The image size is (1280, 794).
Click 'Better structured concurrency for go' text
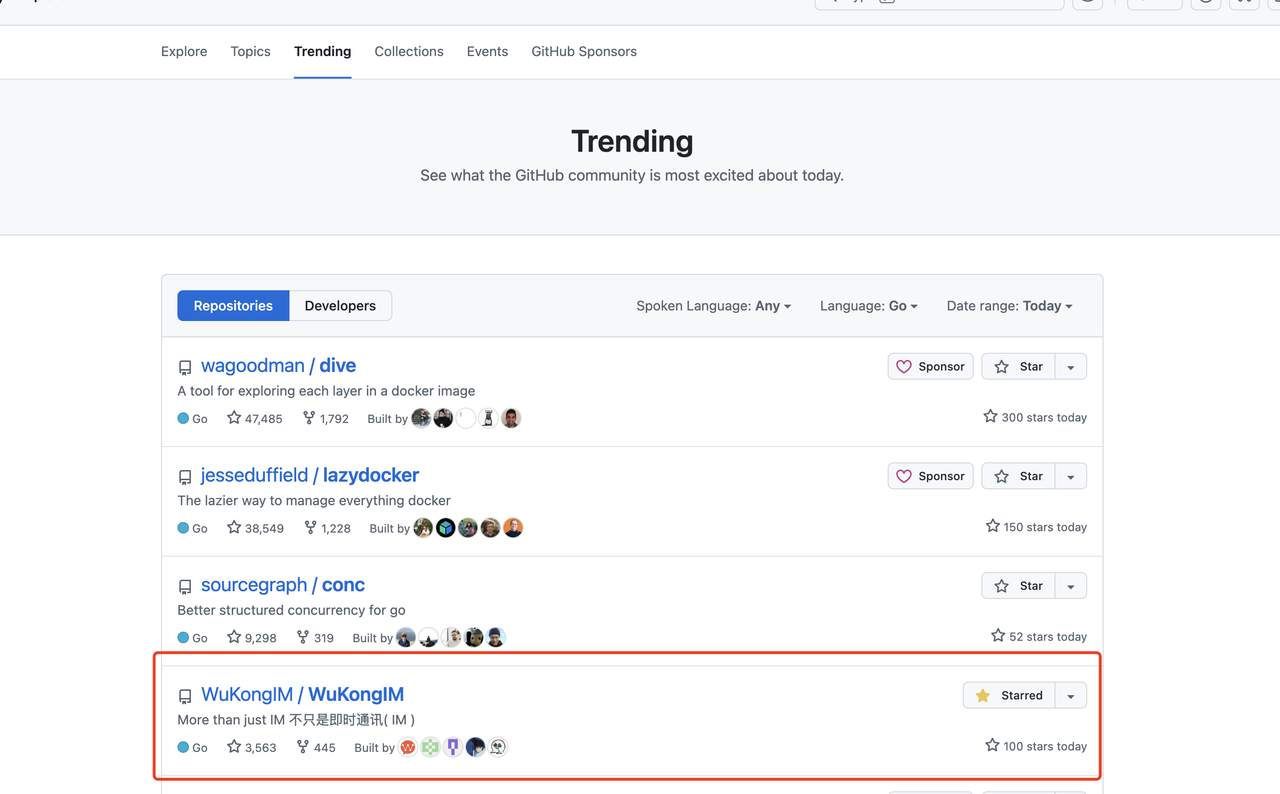tap(291, 610)
